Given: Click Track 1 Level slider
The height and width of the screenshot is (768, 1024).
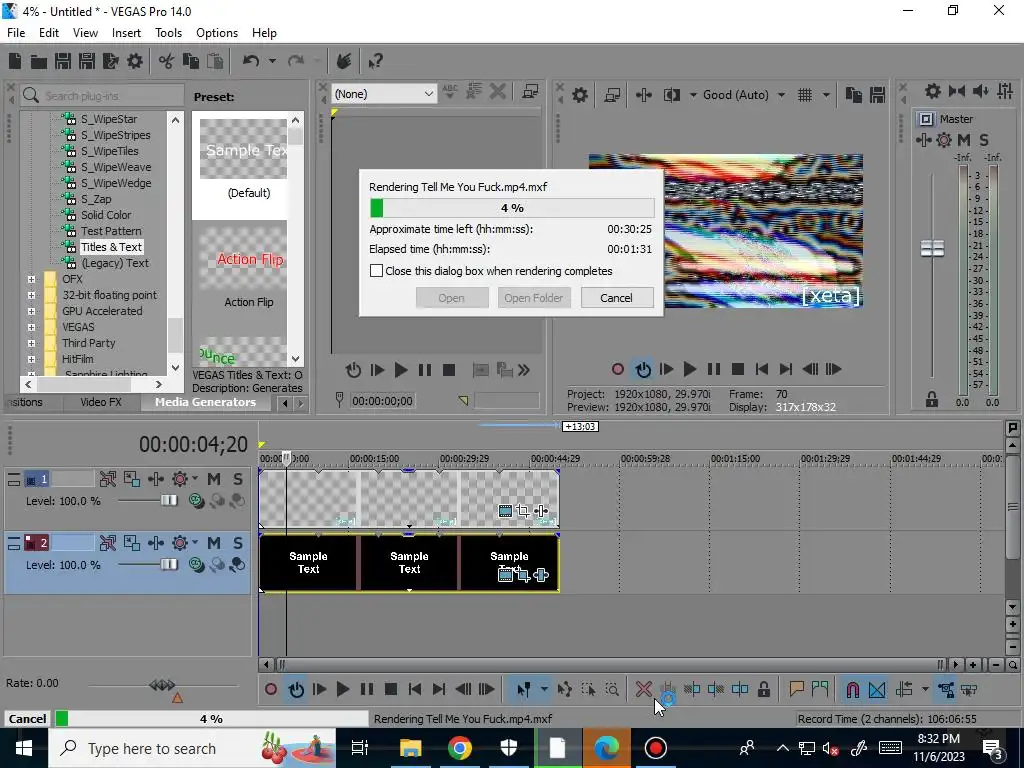Looking at the screenshot, I should (x=168, y=500).
